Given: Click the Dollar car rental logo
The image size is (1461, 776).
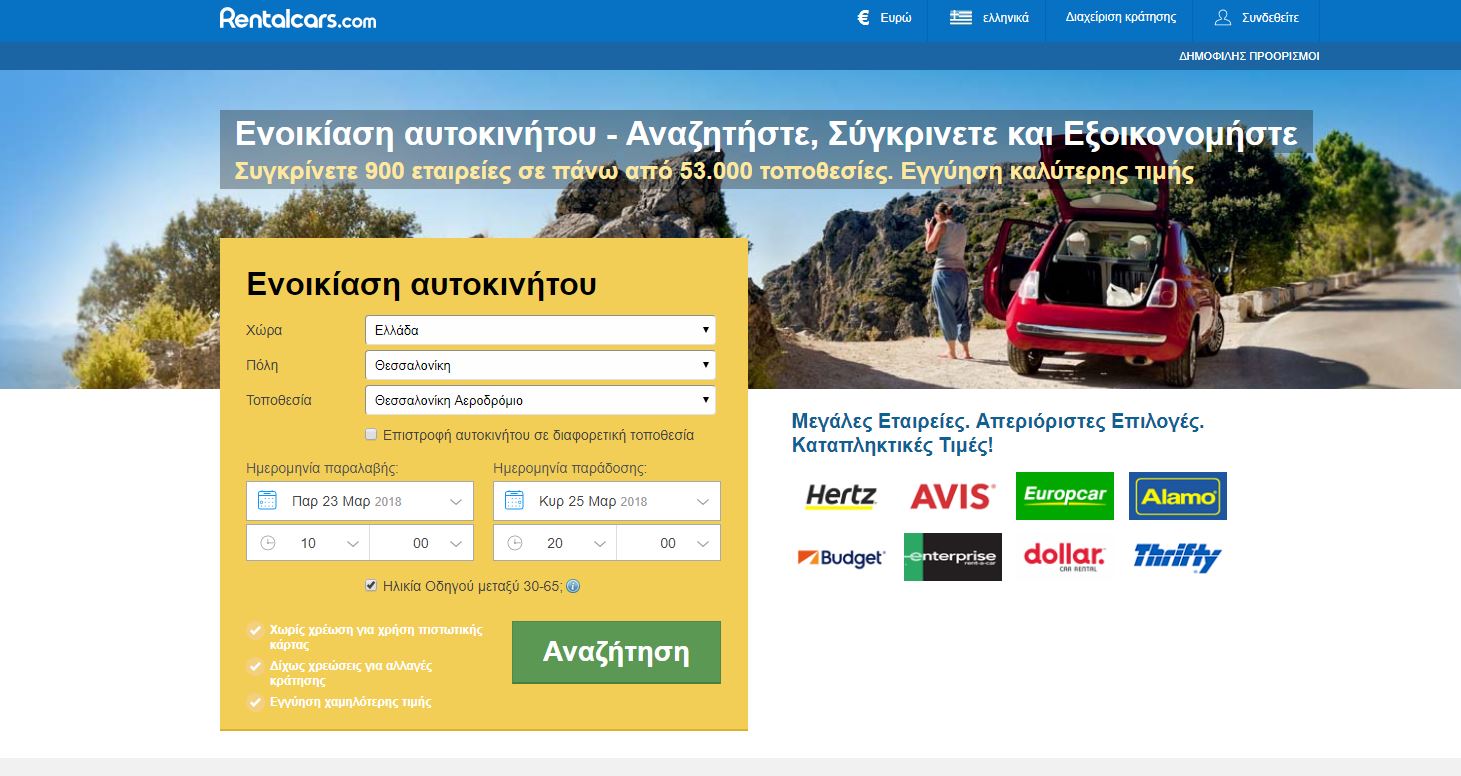Looking at the screenshot, I should point(1065,557).
